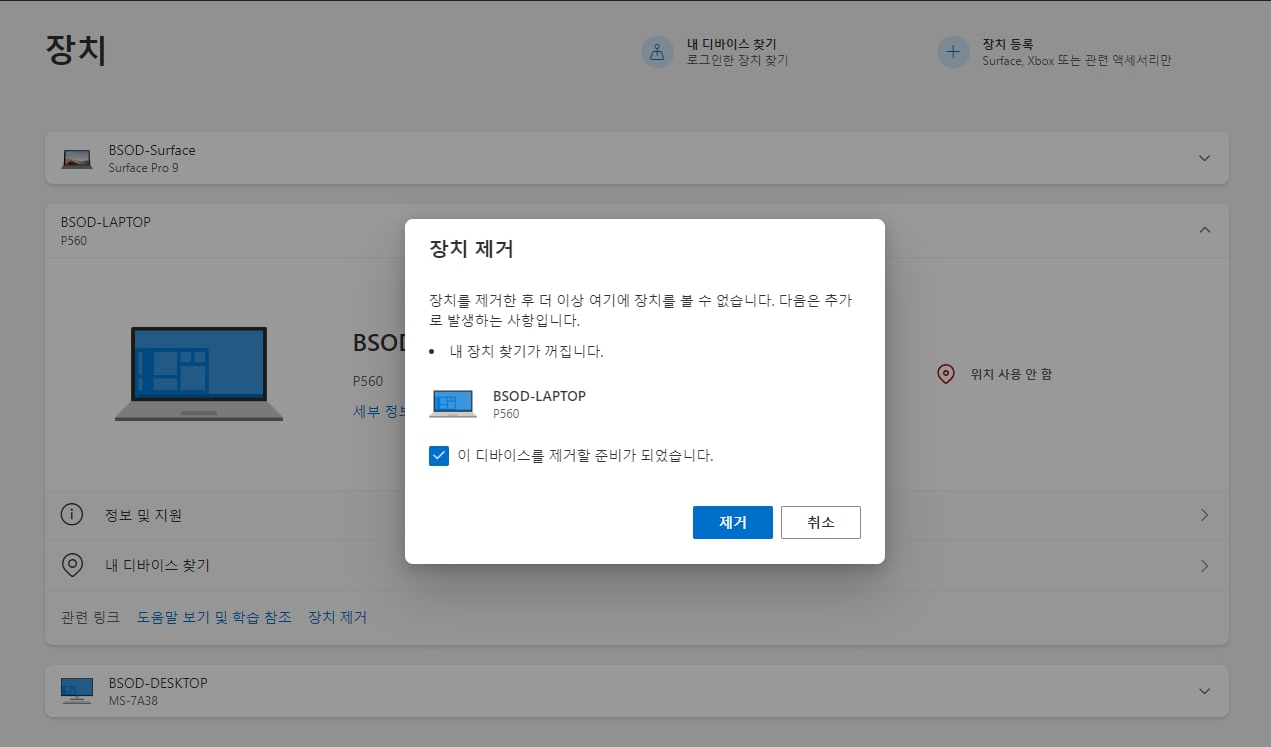Click the 정보 및 지원 info icon
Screen dimensions: 1271x747
point(72,515)
